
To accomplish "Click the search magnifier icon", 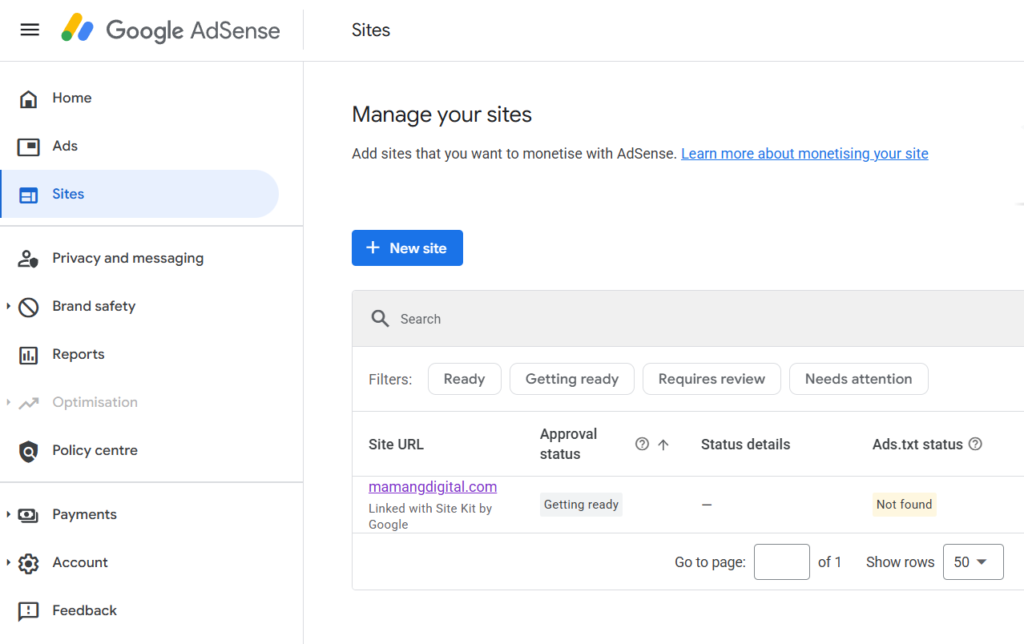I will tap(380, 319).
